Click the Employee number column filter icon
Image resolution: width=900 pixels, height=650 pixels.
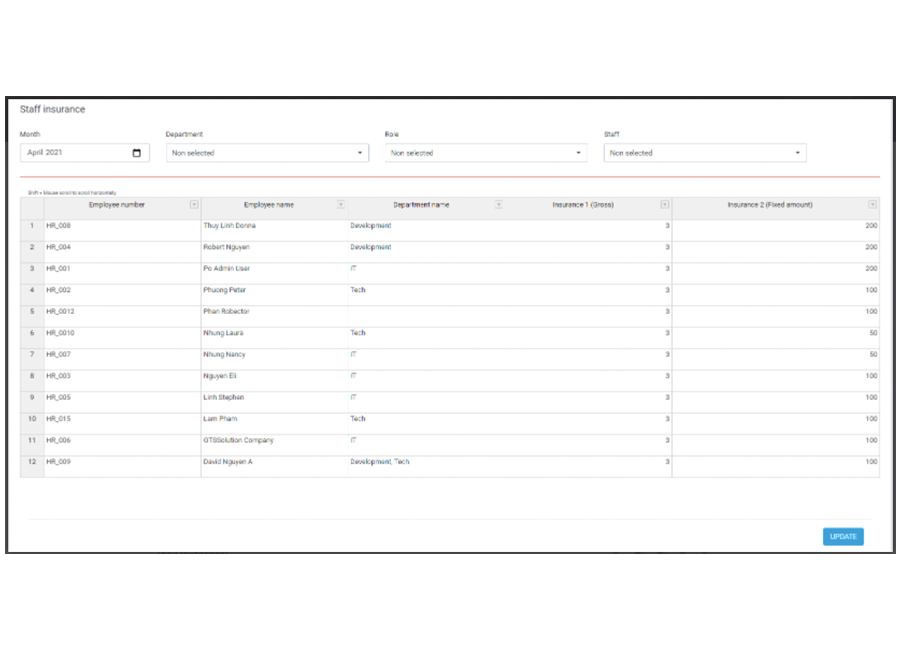coord(194,205)
